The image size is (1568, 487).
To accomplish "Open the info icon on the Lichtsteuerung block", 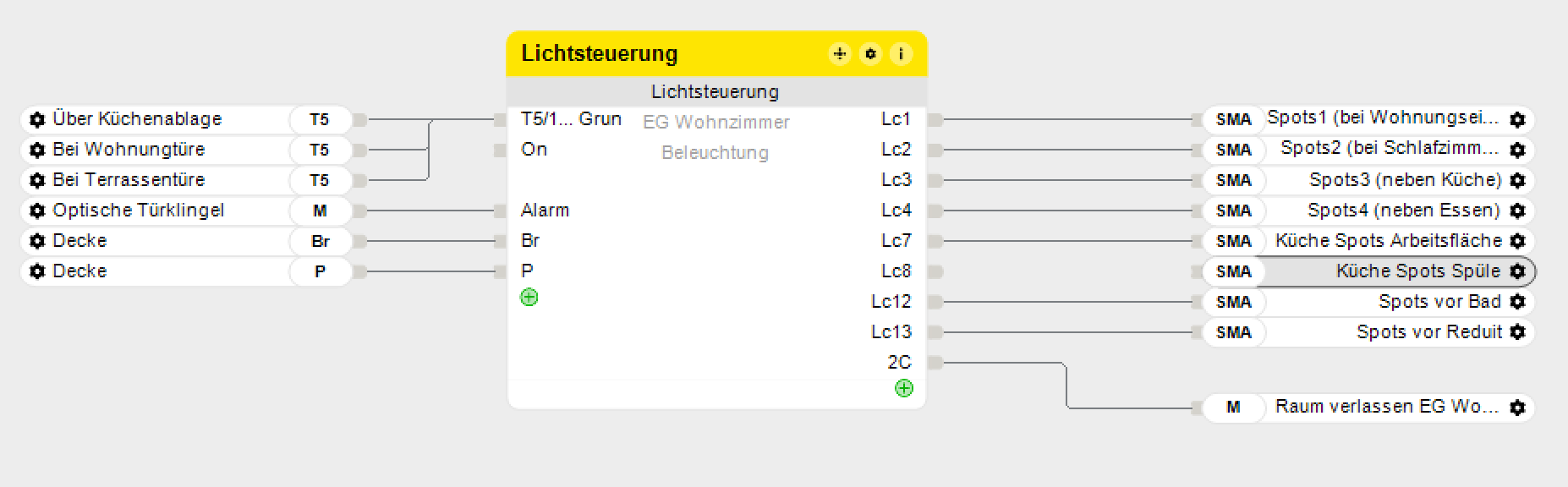I will [901, 53].
